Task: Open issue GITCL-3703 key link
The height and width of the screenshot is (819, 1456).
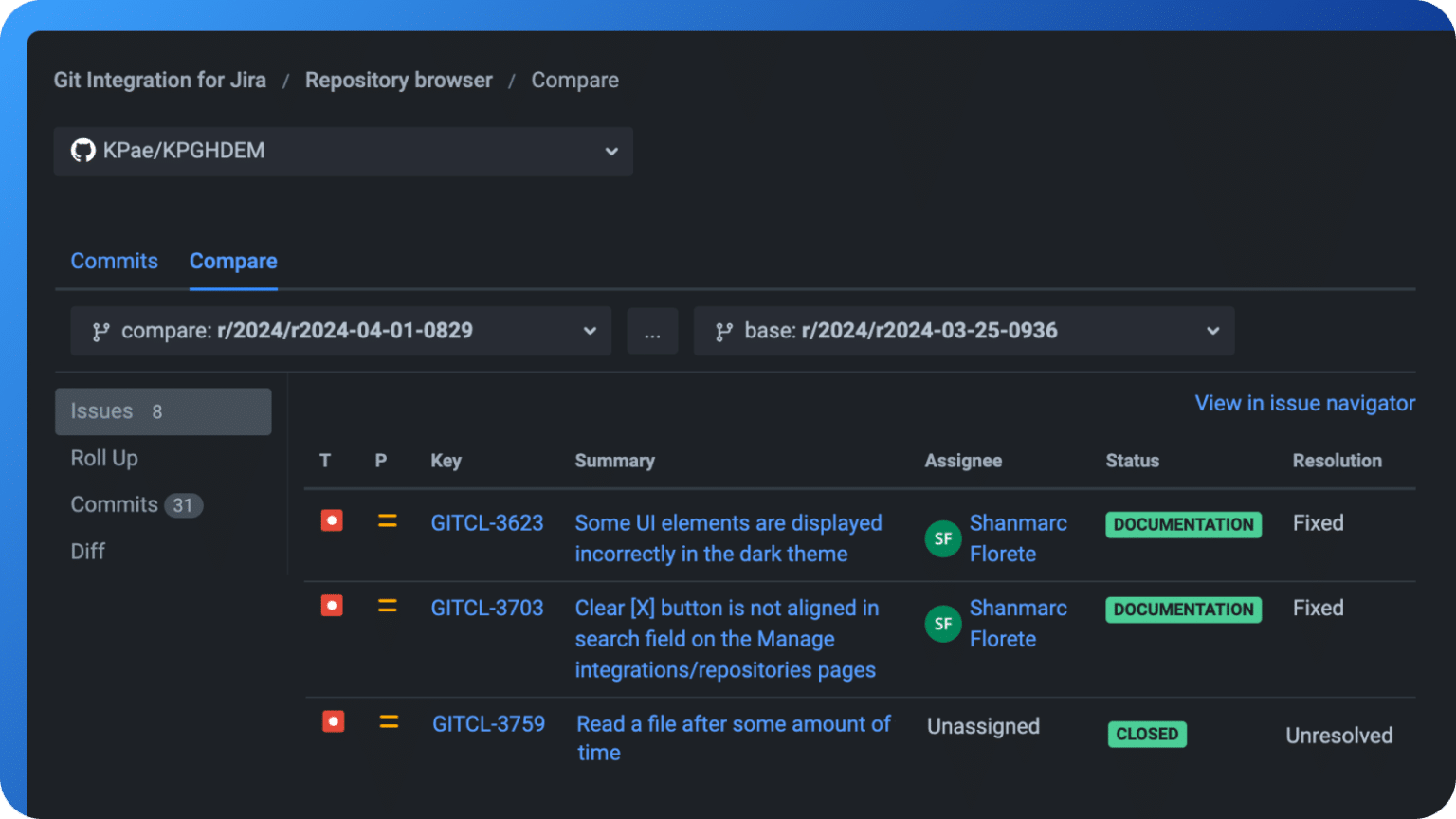Action: click(x=487, y=608)
